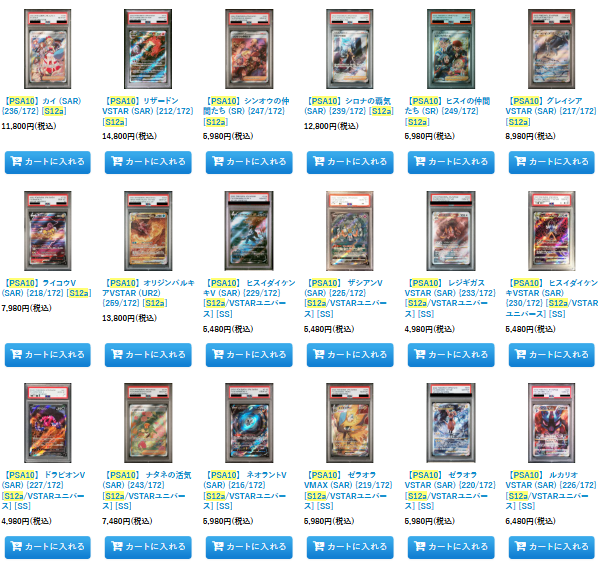Click cart icon for ヒスイダイケンキV listing
The image size is (605, 563).
[x=218, y=354]
